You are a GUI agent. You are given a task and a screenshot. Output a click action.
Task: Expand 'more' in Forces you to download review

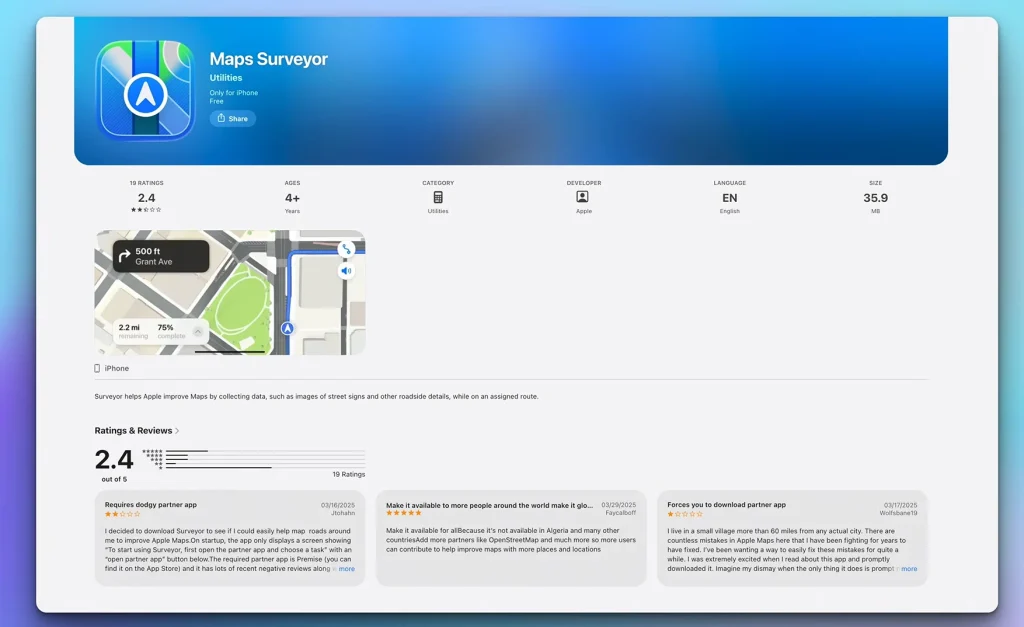coord(909,569)
